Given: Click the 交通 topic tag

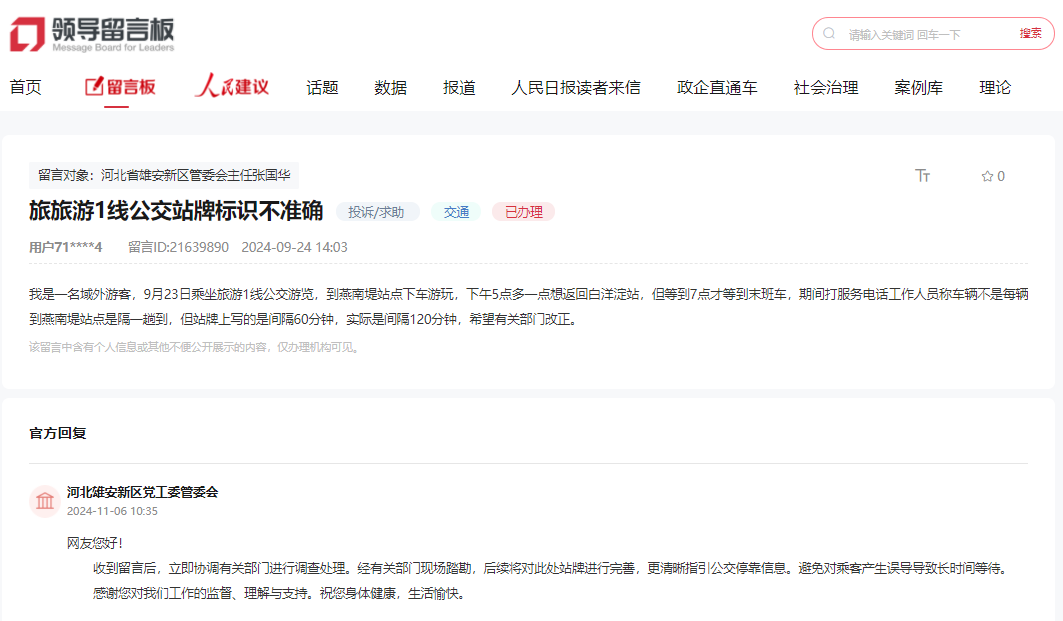Looking at the screenshot, I should pyautogui.click(x=456, y=212).
